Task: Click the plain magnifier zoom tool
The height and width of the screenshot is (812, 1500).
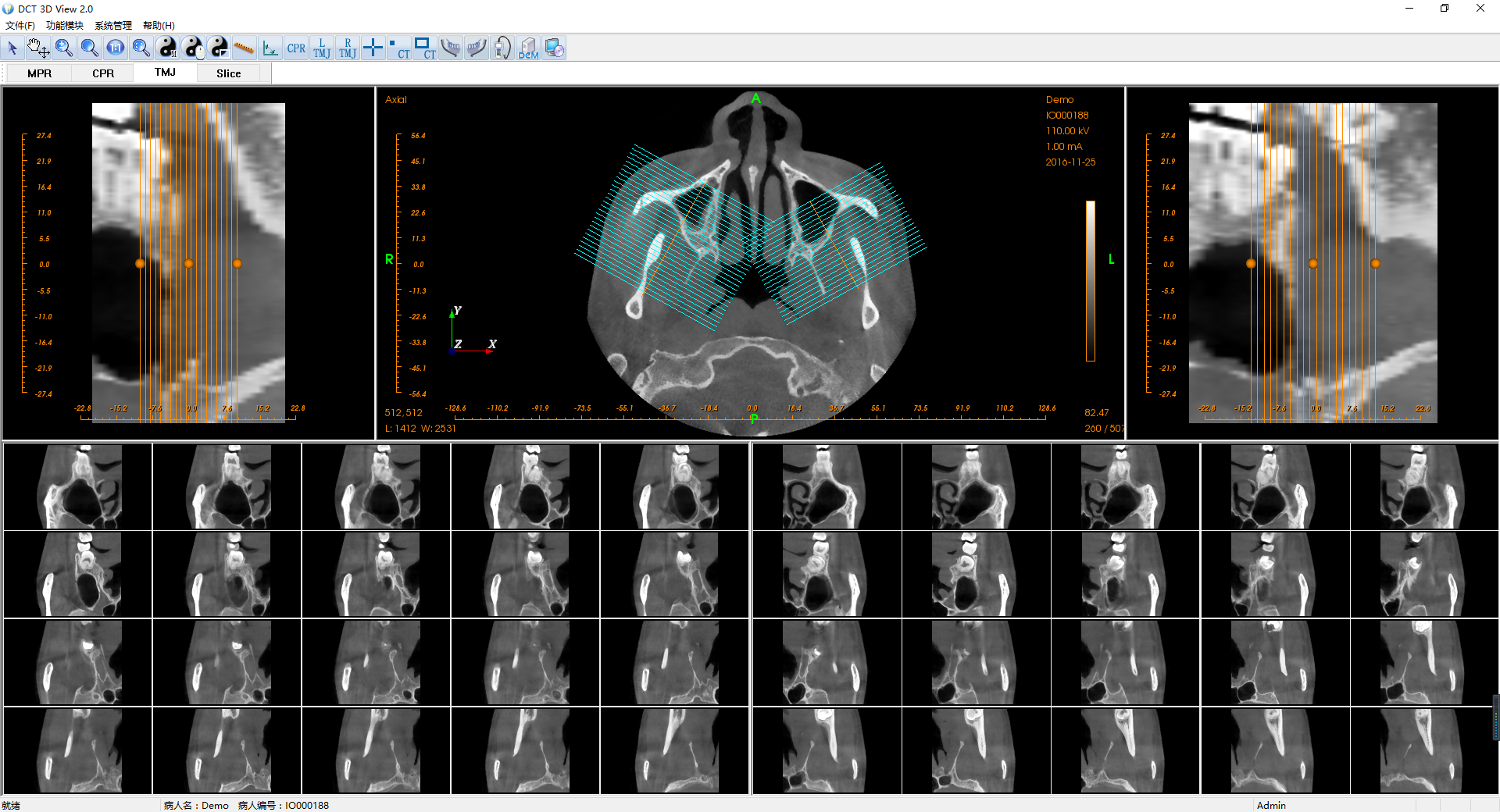Action: pyautogui.click(x=90, y=48)
